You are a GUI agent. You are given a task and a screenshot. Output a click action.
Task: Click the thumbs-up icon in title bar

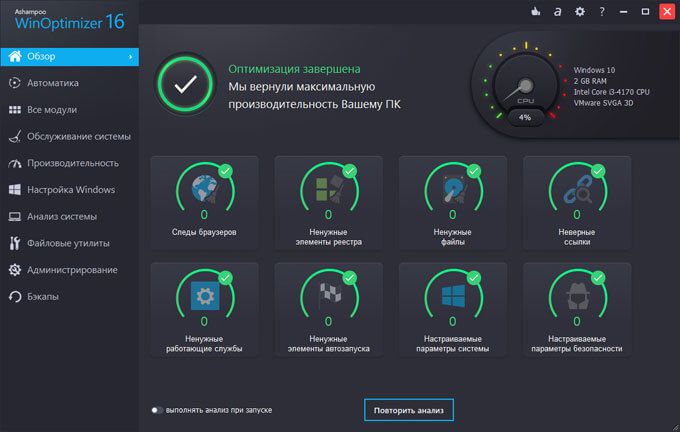[536, 11]
